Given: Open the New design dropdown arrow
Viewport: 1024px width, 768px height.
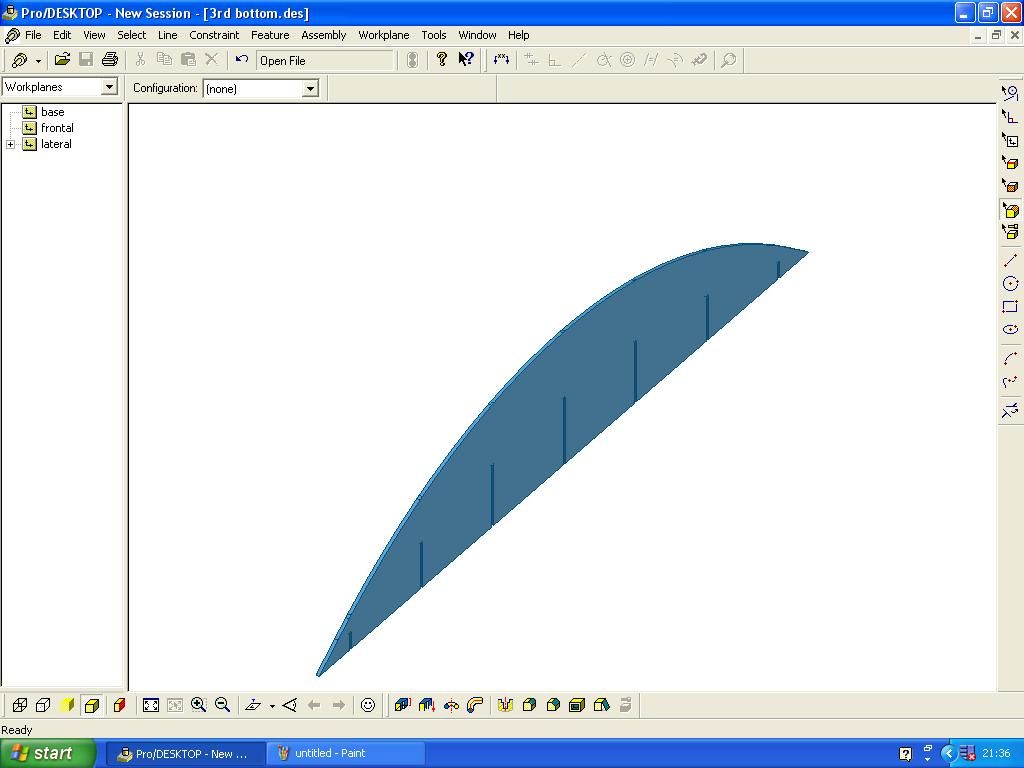Looking at the screenshot, I should click(x=38, y=61).
